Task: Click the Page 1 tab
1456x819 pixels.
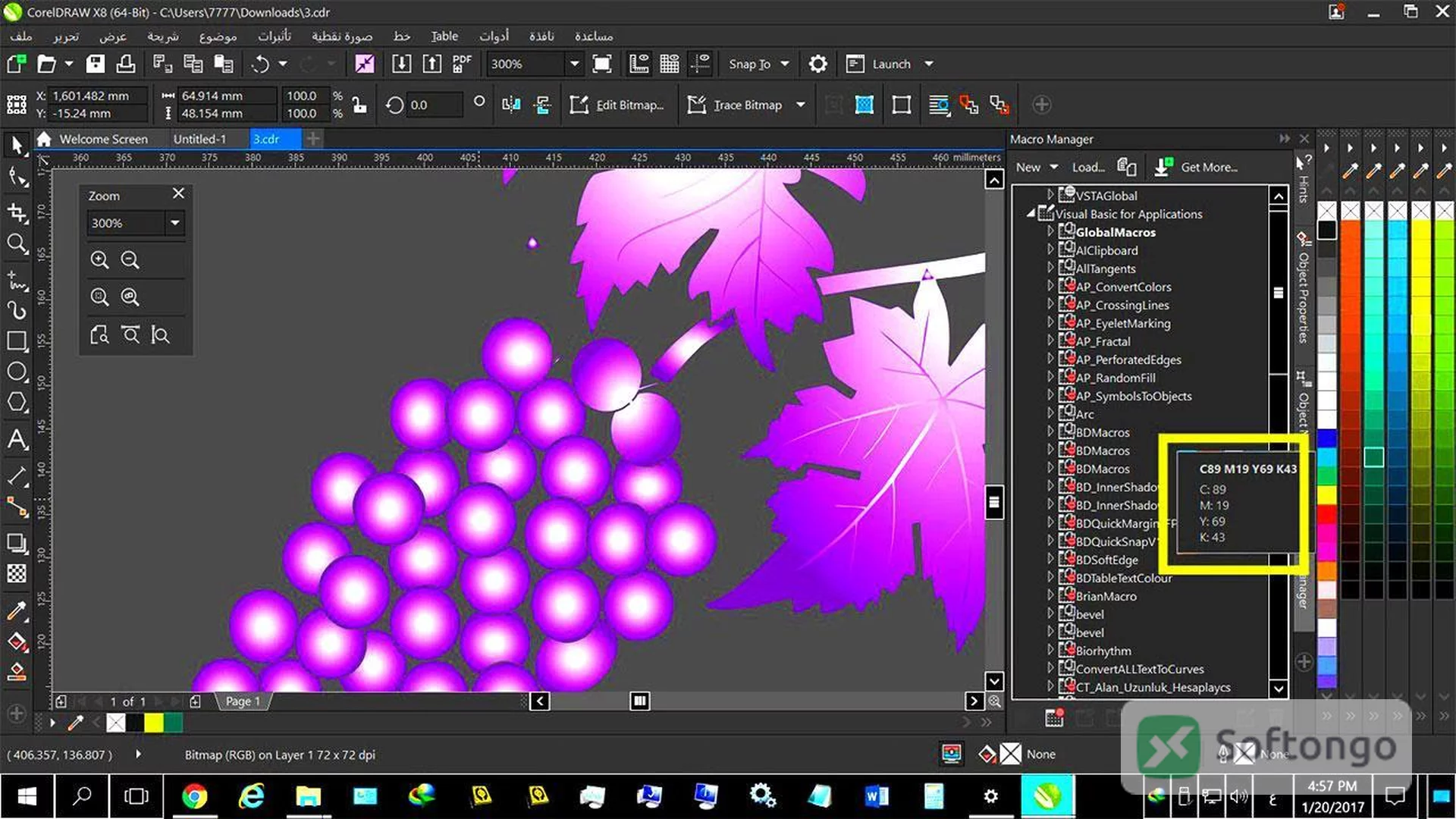Action: click(243, 701)
